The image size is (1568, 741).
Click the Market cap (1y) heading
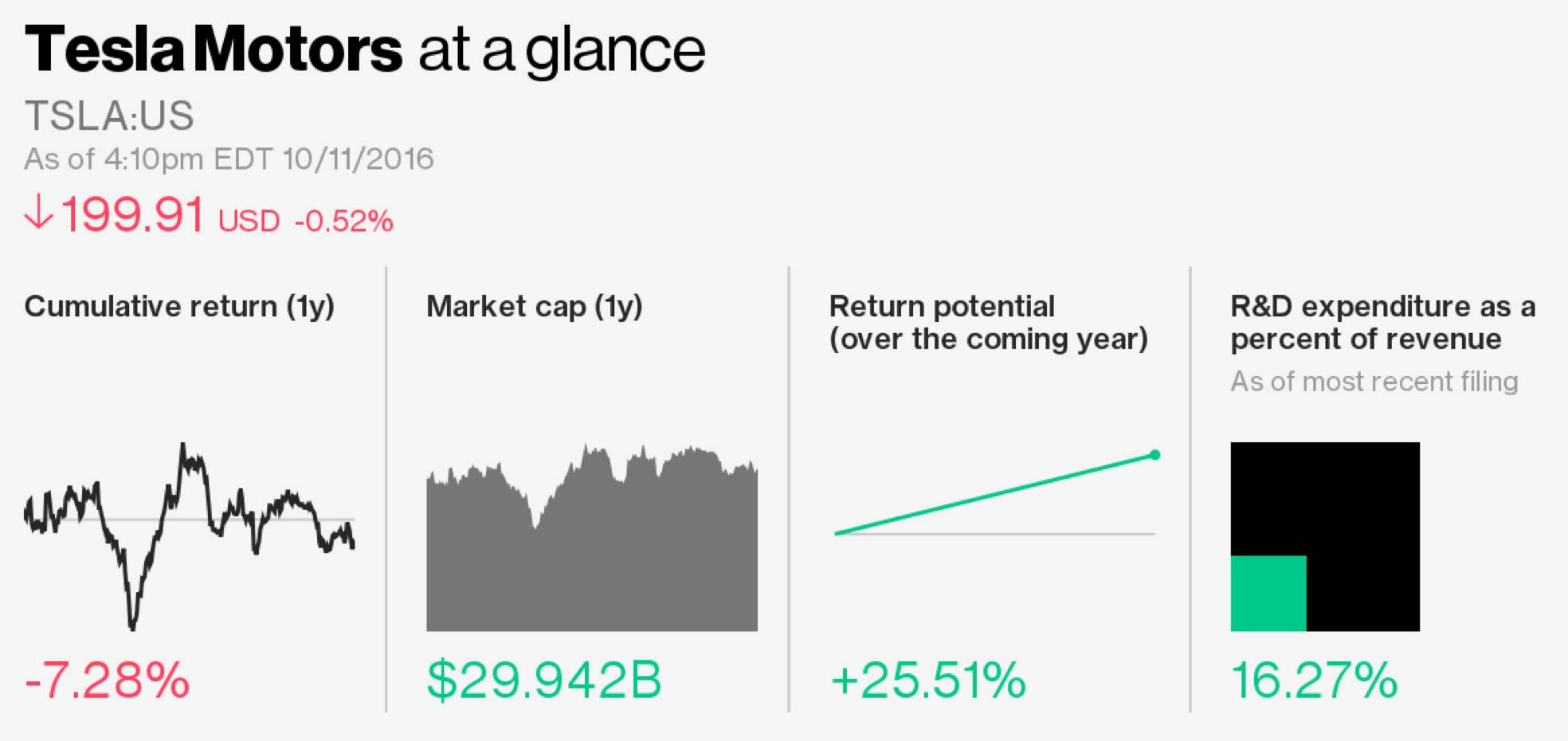pyautogui.click(x=534, y=307)
